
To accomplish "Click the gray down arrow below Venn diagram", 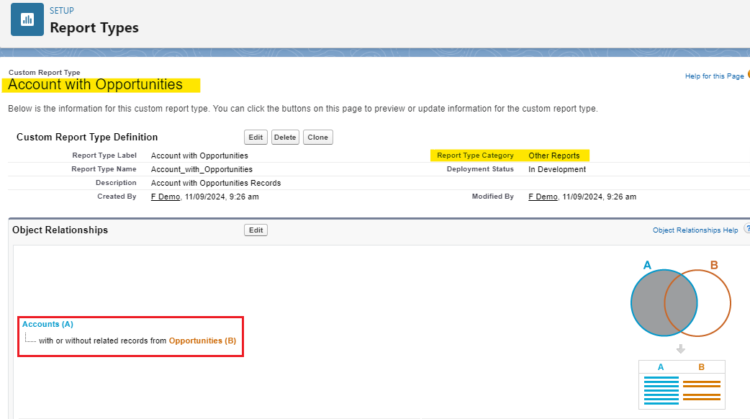I will click(679, 349).
